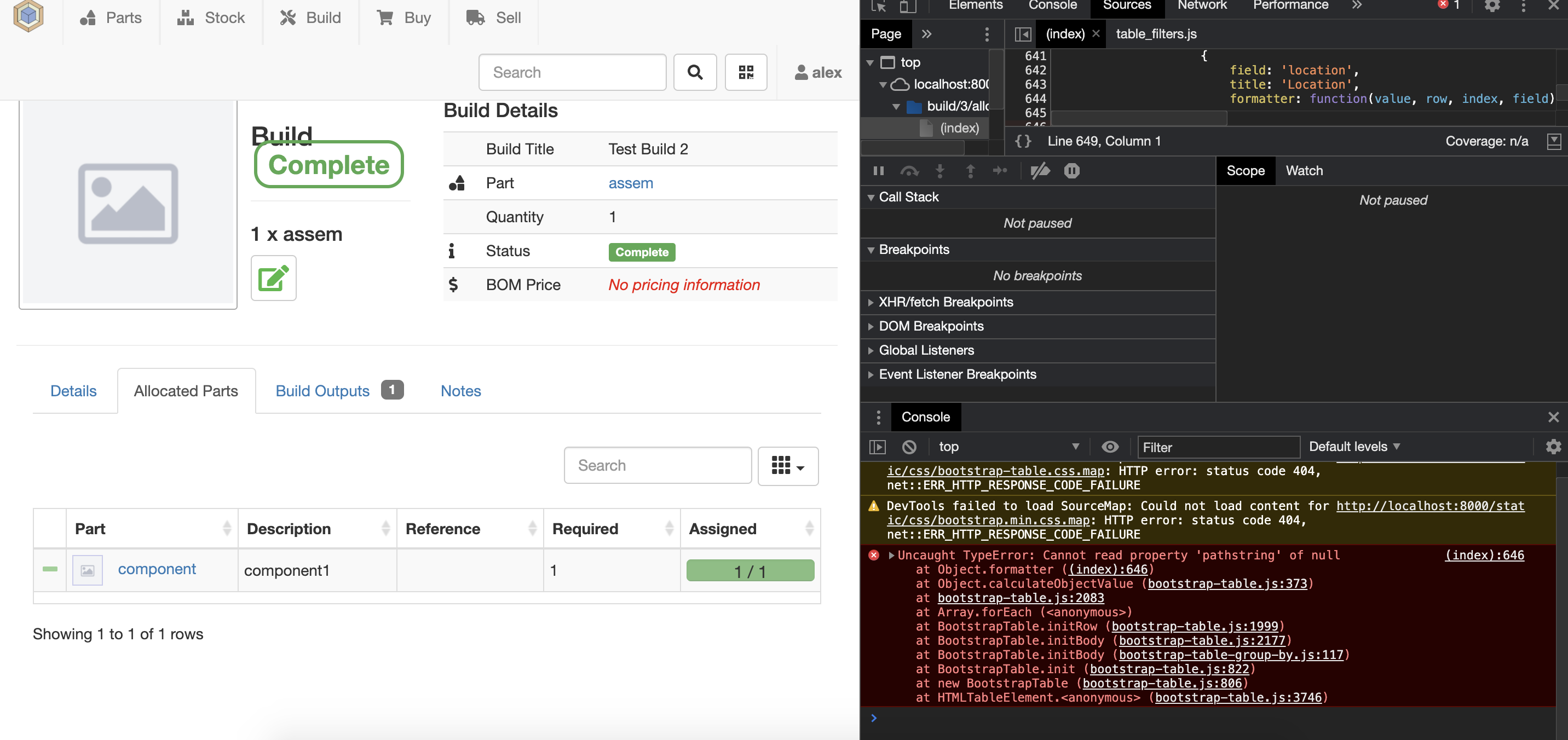The width and height of the screenshot is (1568, 740).
Task: Switch to the Build Outputs tab
Action: (x=322, y=391)
